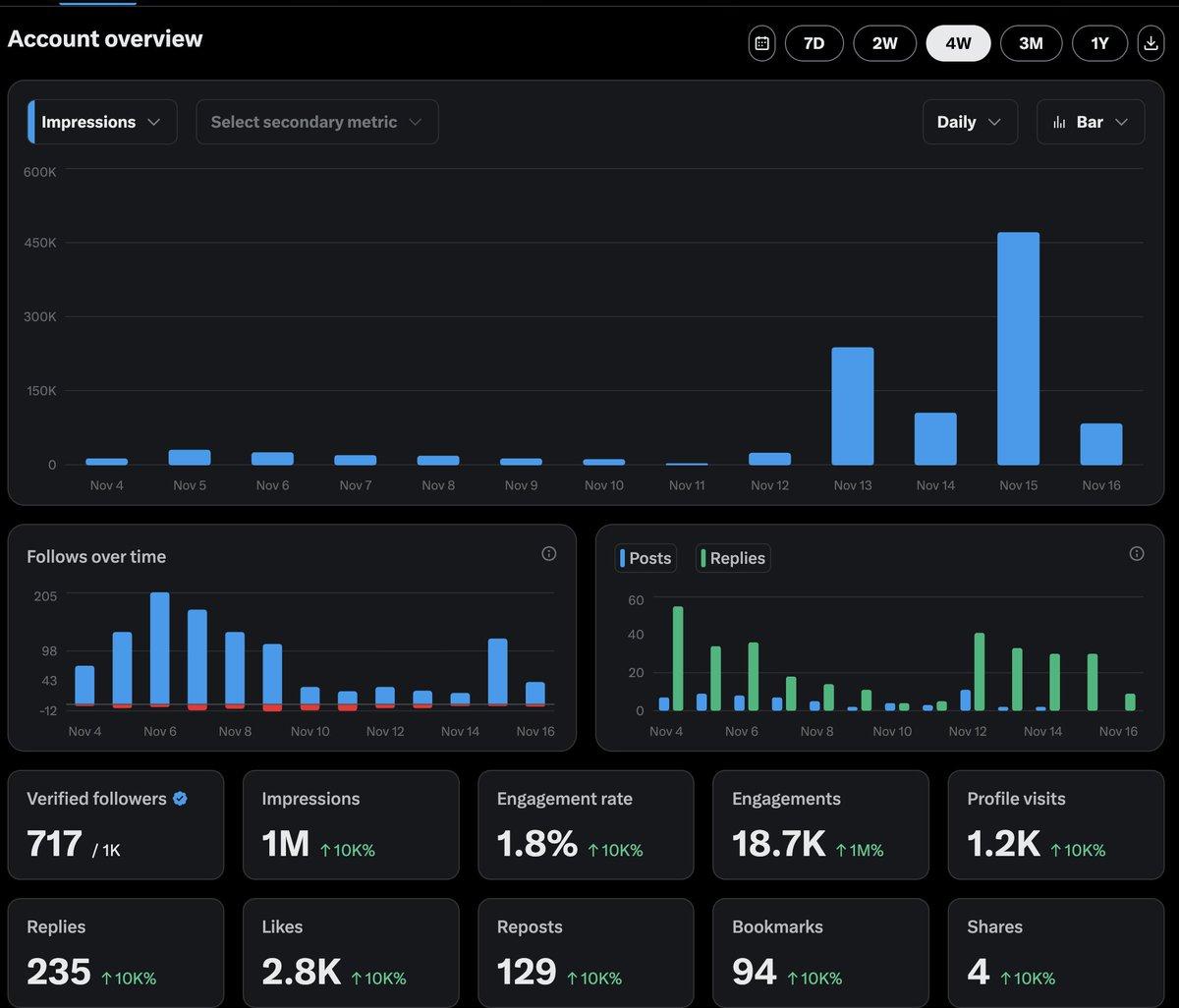This screenshot has height=1008, width=1179.
Task: Click the Nov 14 impressions bar
Action: click(935, 438)
